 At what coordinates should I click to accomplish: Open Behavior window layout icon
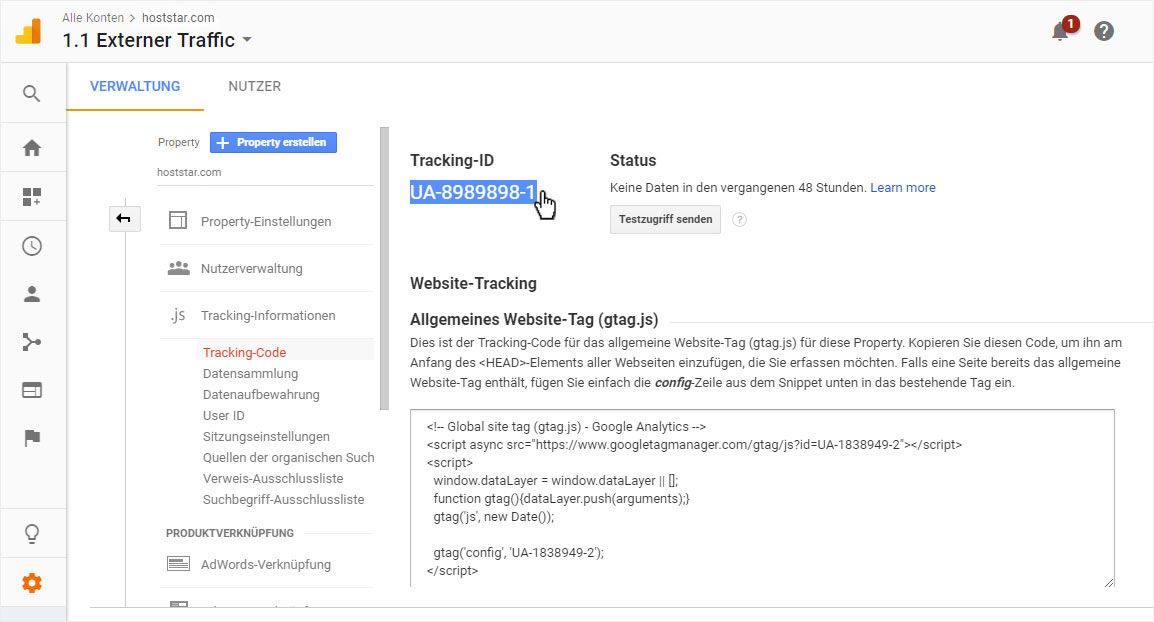tap(32, 390)
